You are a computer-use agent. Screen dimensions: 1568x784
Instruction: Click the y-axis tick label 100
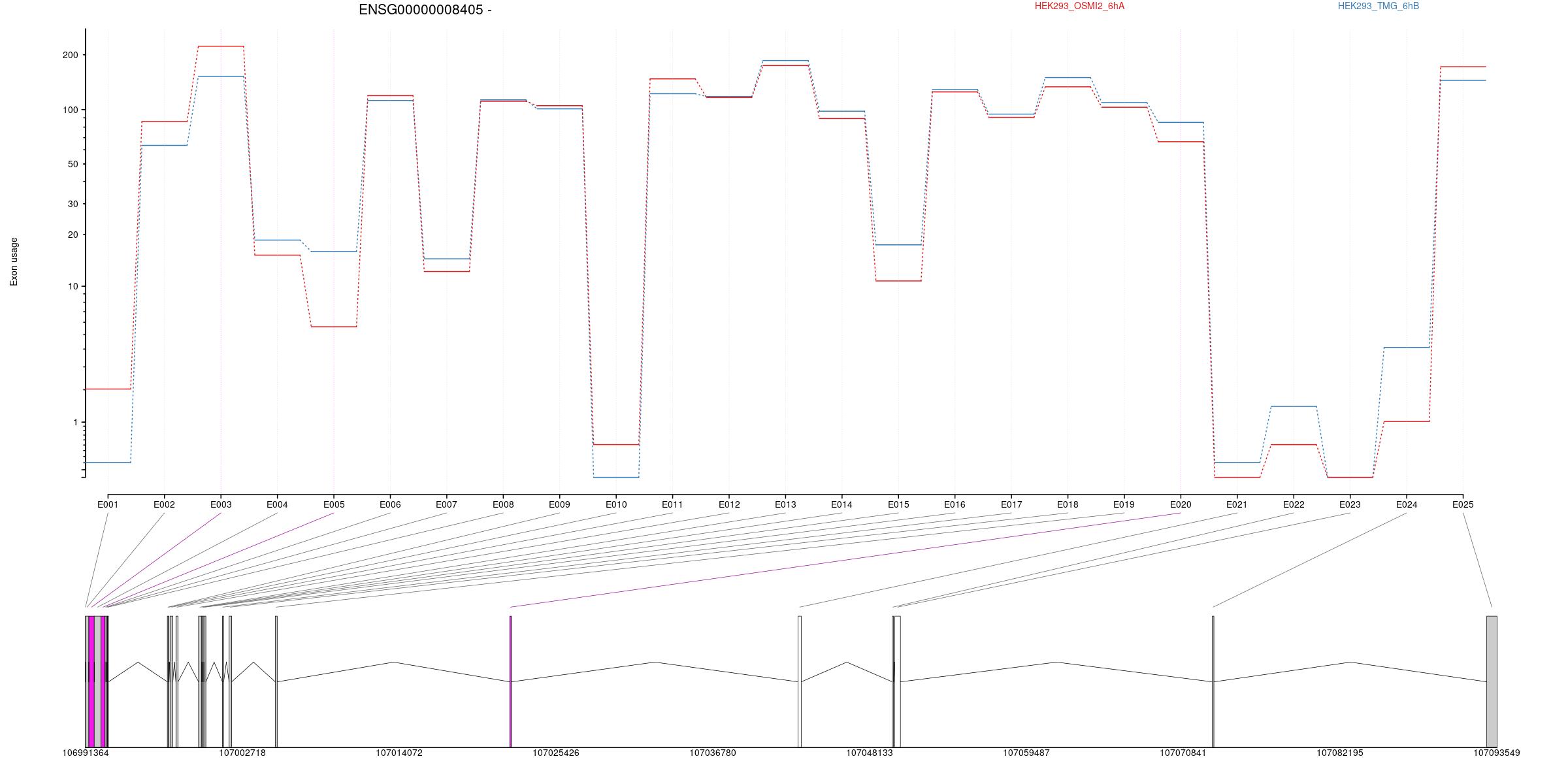(x=70, y=110)
